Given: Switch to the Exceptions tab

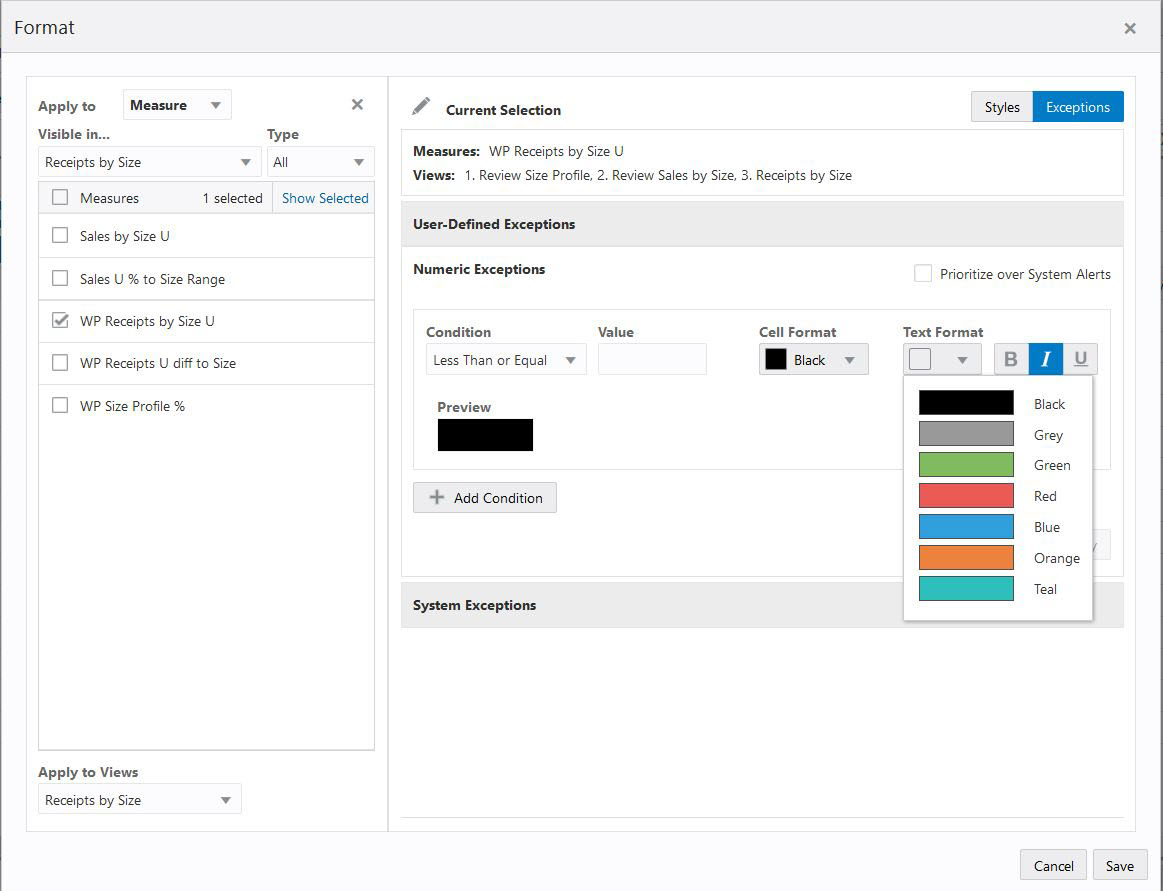Looking at the screenshot, I should coord(1078,107).
